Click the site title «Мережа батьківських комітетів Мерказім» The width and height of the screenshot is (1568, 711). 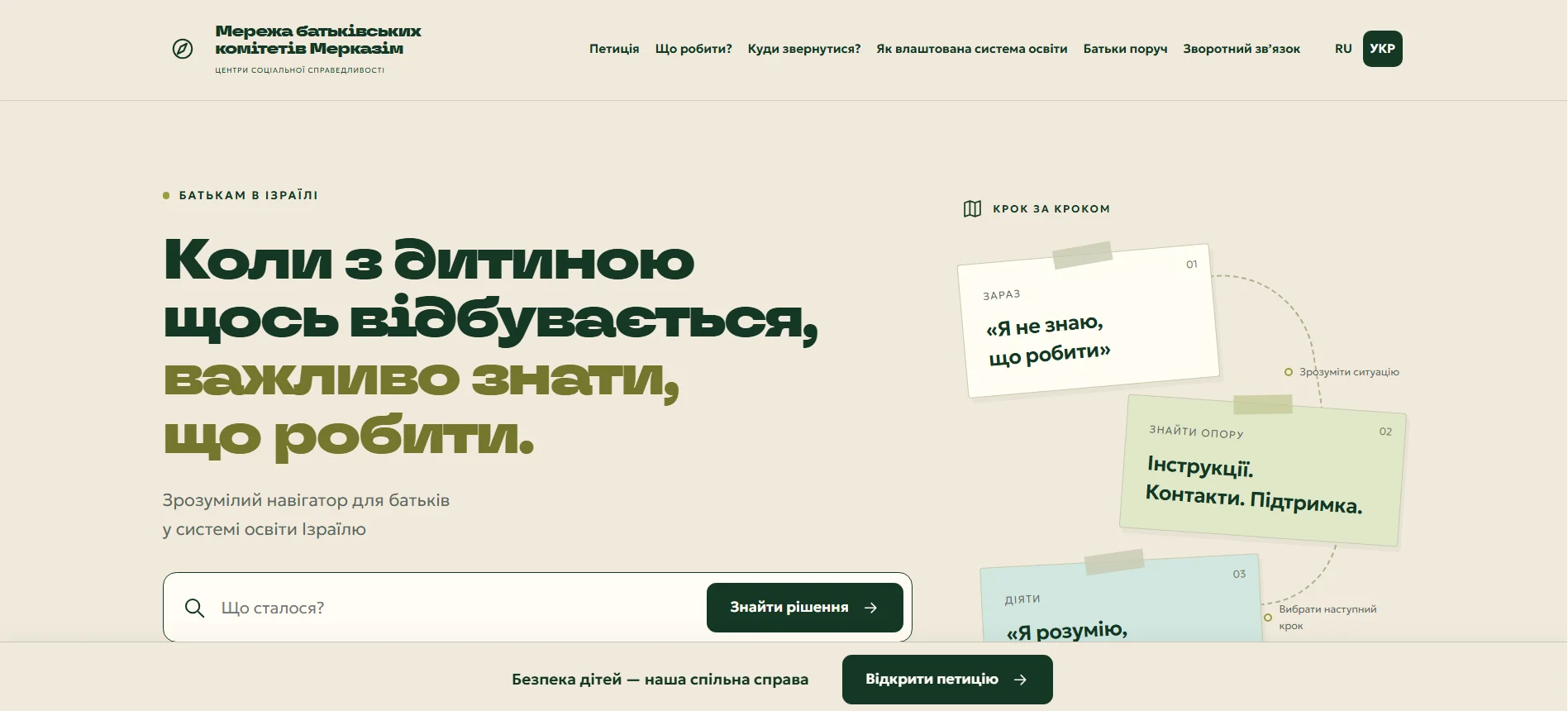tap(318, 40)
